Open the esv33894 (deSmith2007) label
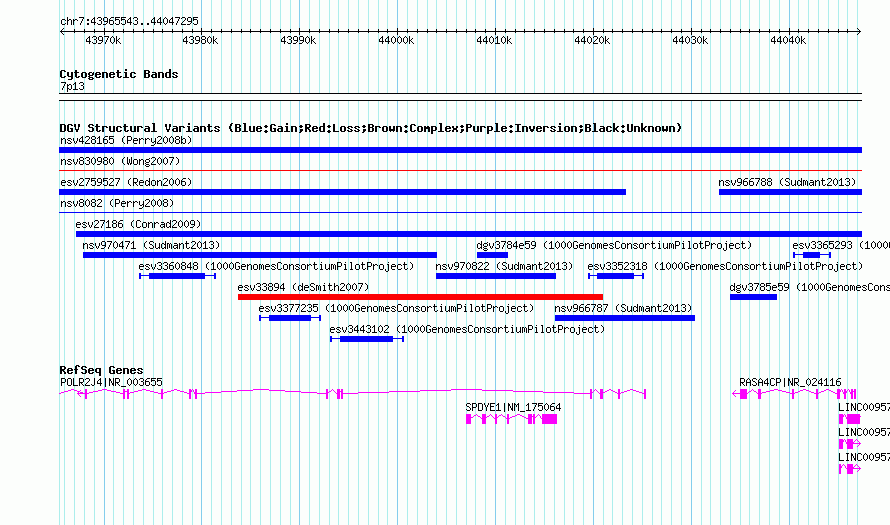 [x=303, y=287]
